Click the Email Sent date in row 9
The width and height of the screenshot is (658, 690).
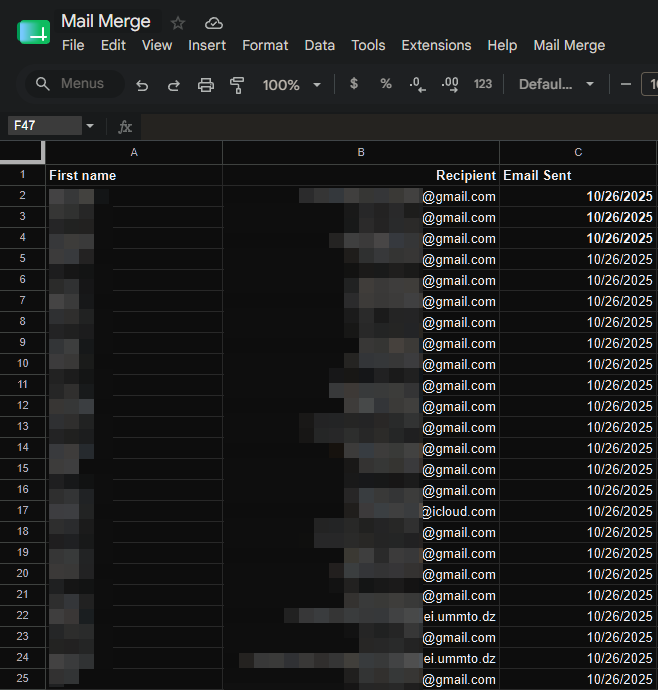tap(578, 343)
